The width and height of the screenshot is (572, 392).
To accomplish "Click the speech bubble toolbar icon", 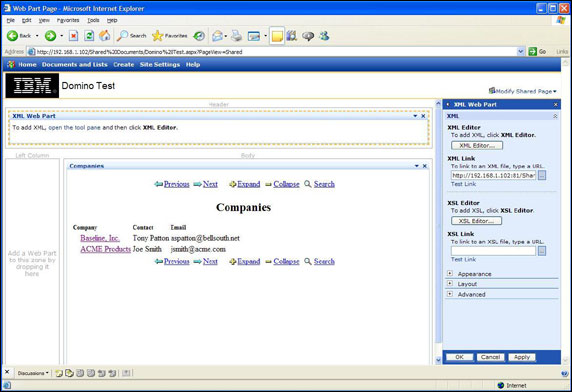I will (308, 36).
